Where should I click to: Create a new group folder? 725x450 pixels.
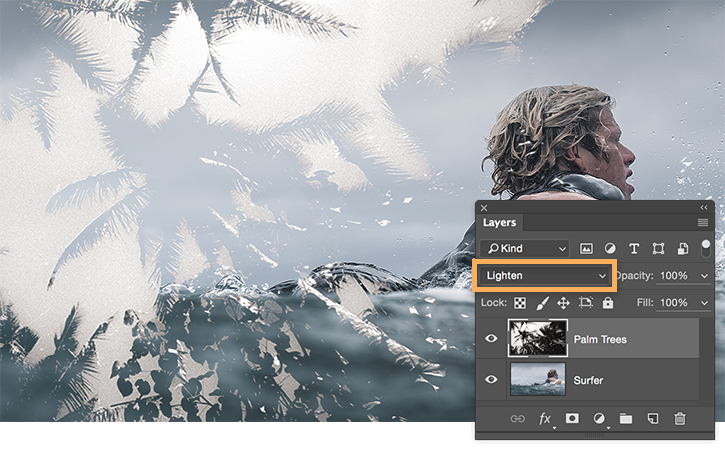click(x=626, y=419)
